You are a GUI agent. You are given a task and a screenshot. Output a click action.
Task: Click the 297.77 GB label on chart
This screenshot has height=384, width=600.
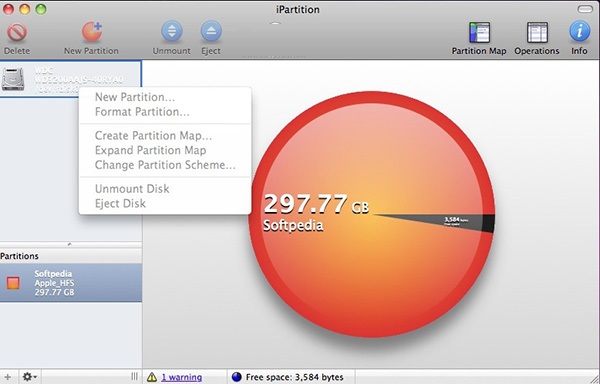316,204
